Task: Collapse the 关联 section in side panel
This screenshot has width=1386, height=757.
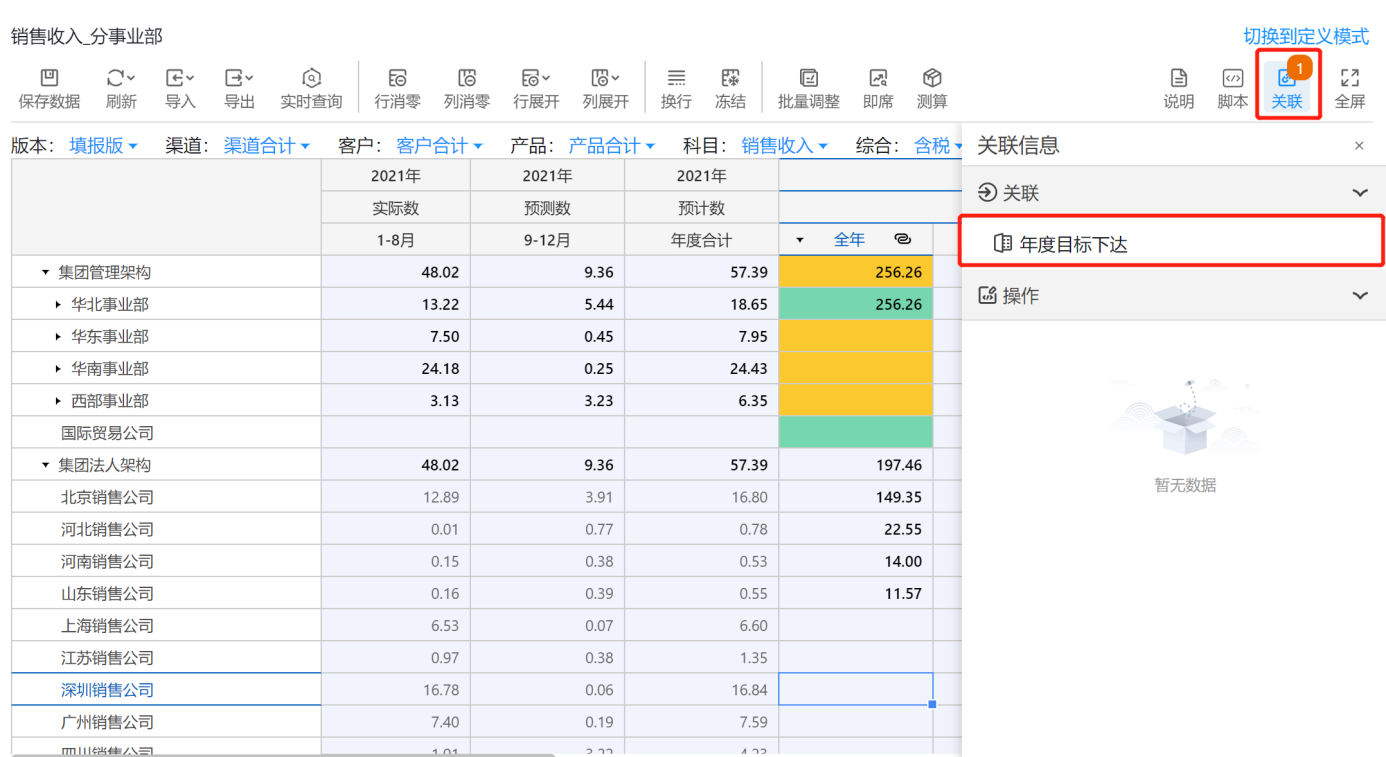Action: tap(1359, 193)
